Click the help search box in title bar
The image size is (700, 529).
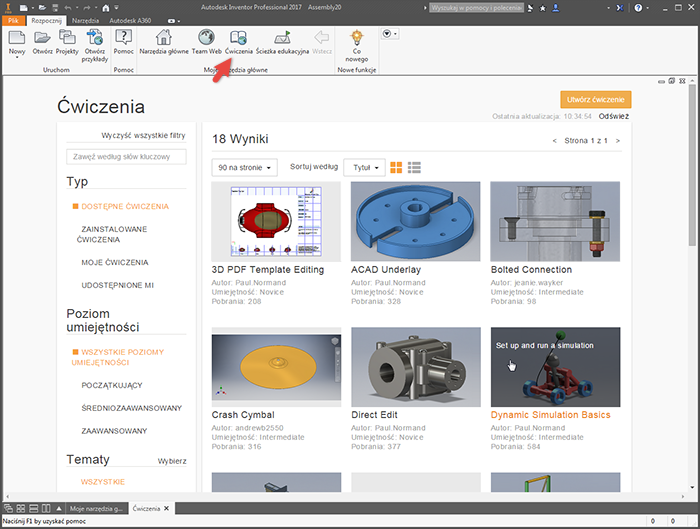(476, 8)
